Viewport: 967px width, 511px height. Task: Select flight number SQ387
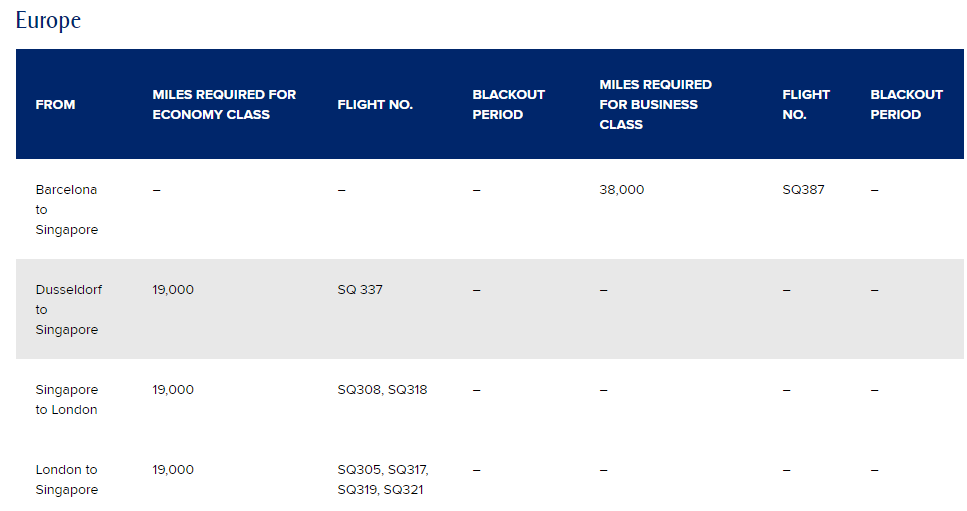(x=803, y=189)
